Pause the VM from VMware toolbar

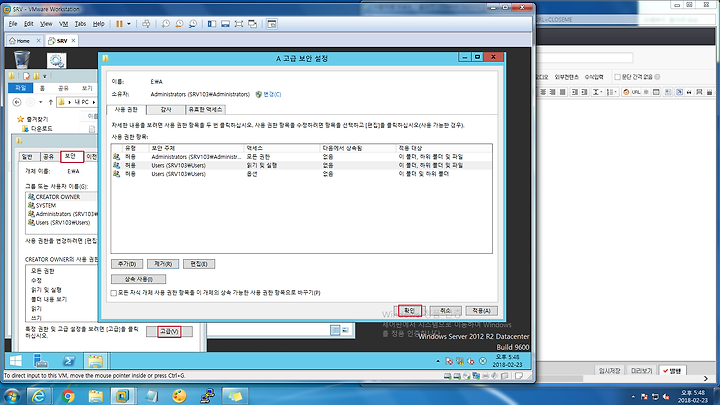point(119,24)
